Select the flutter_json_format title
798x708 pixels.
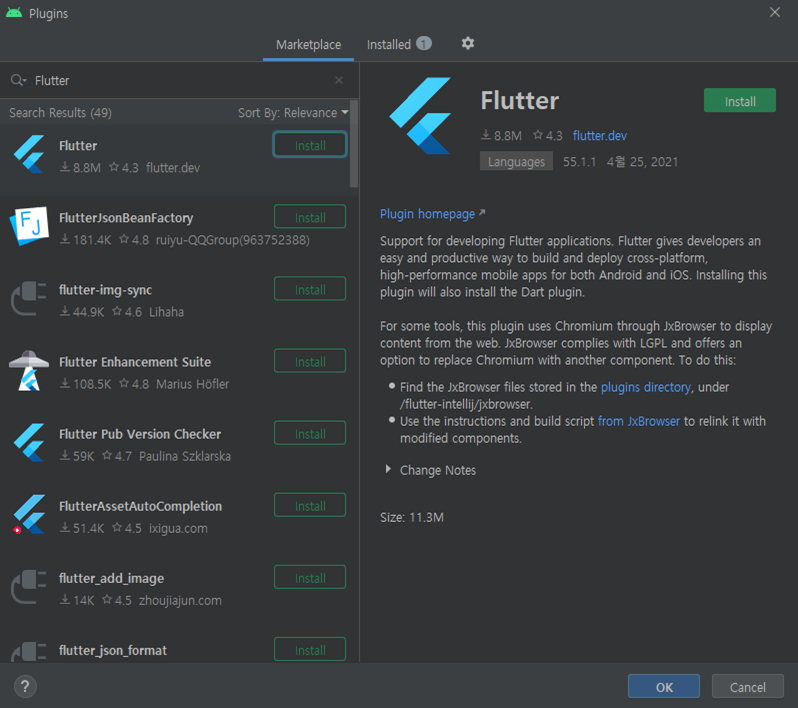pyautogui.click(x=113, y=650)
